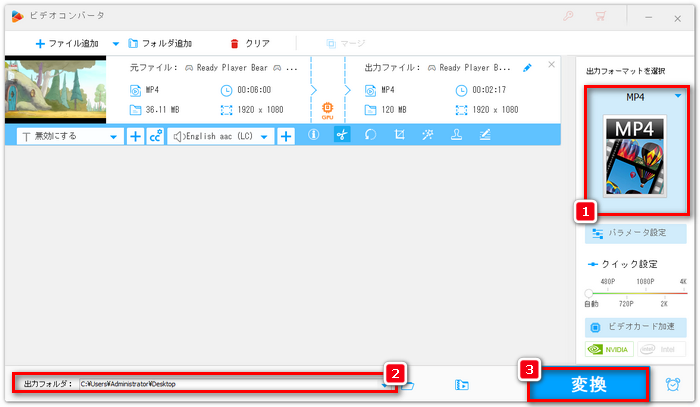Toggle ビデオカード加速 GPU acceleration
The image size is (700, 407).
[x=636, y=327]
